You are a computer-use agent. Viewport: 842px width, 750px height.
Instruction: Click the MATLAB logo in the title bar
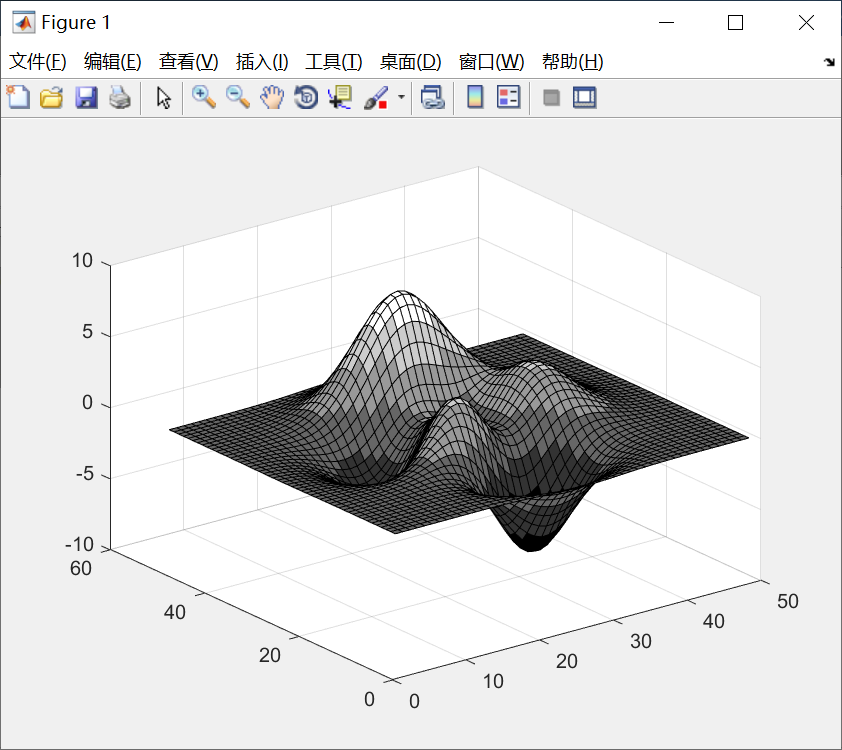(x=23, y=23)
